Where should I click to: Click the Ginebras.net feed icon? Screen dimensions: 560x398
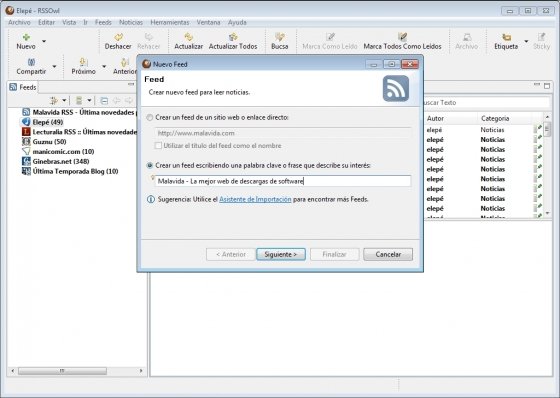[x=26, y=161]
